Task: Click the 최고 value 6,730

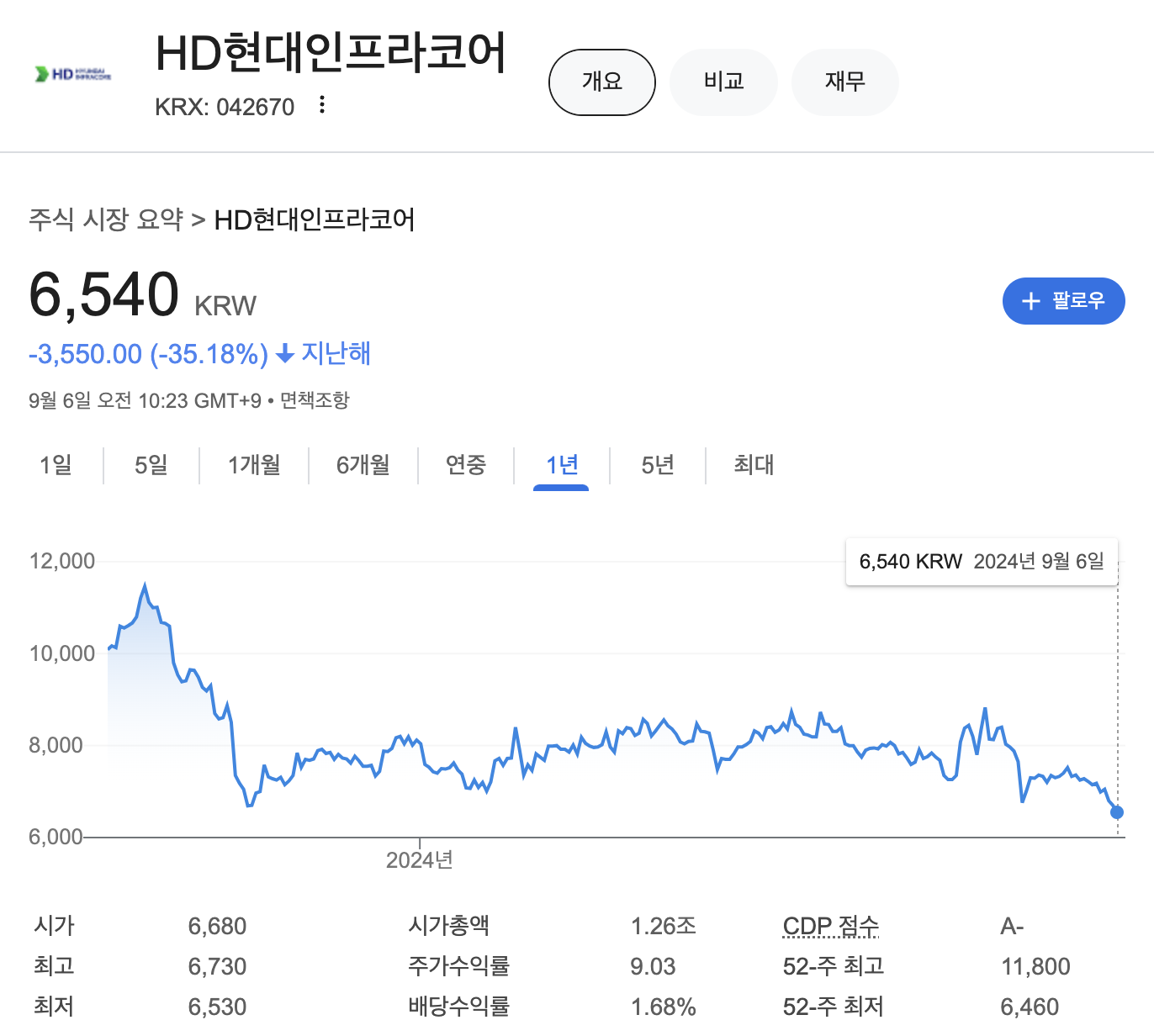Action: pos(217,967)
